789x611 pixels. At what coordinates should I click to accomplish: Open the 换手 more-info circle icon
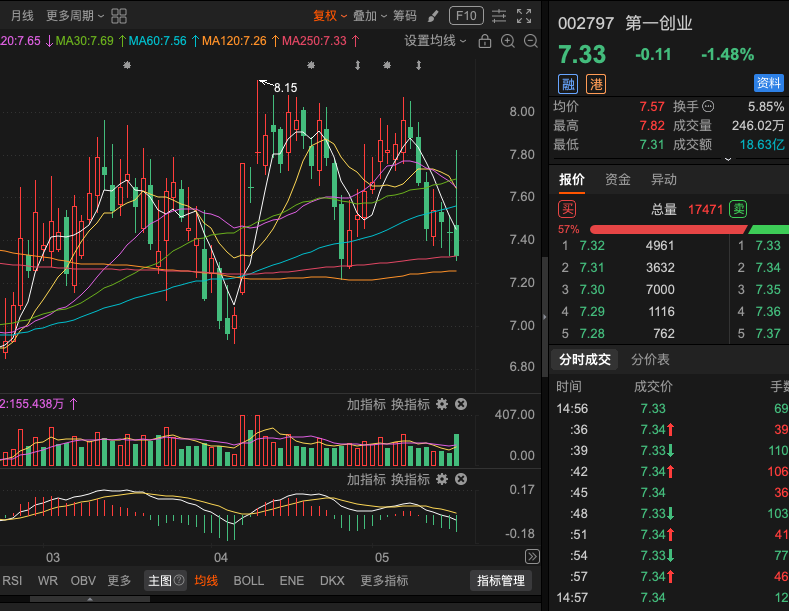pyautogui.click(x=708, y=106)
